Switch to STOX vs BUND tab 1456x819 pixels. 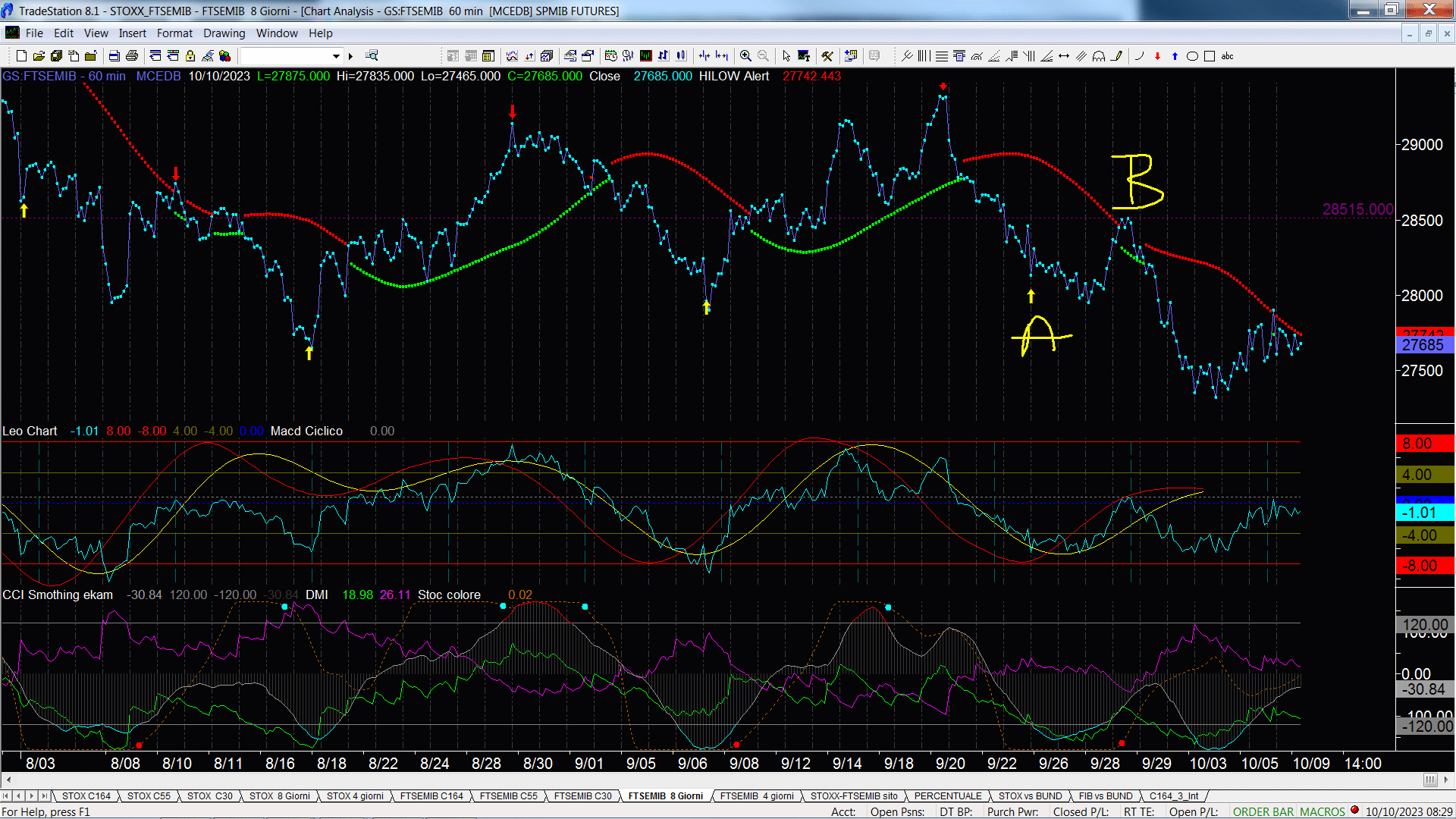tap(1031, 796)
